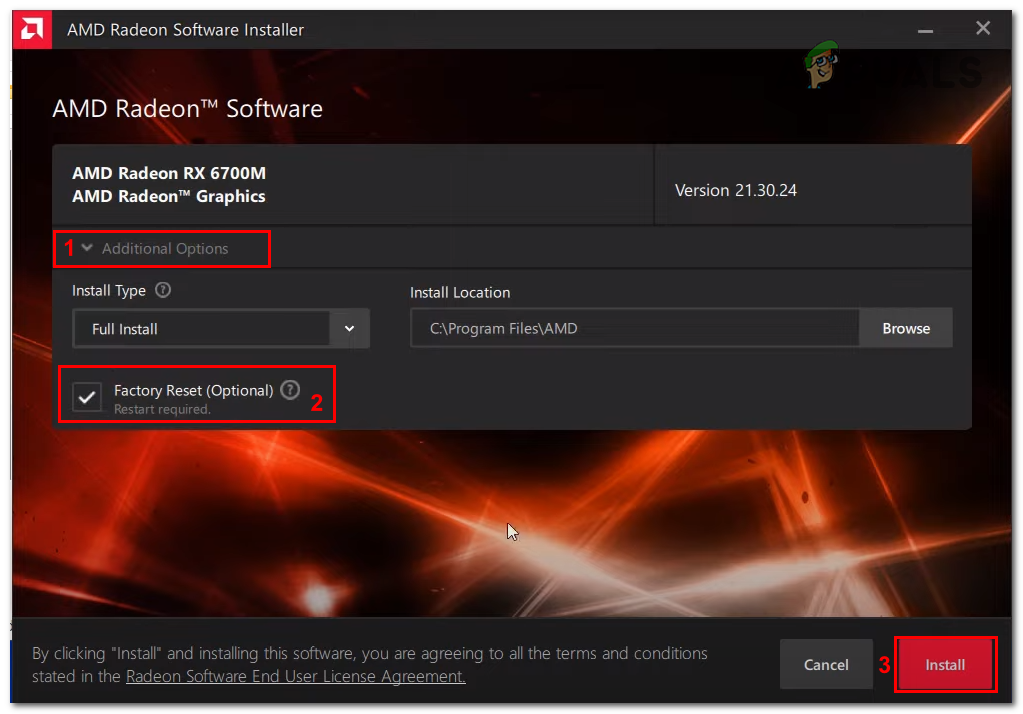
Task: Cancel the Radeon Software installation
Action: coord(826,664)
